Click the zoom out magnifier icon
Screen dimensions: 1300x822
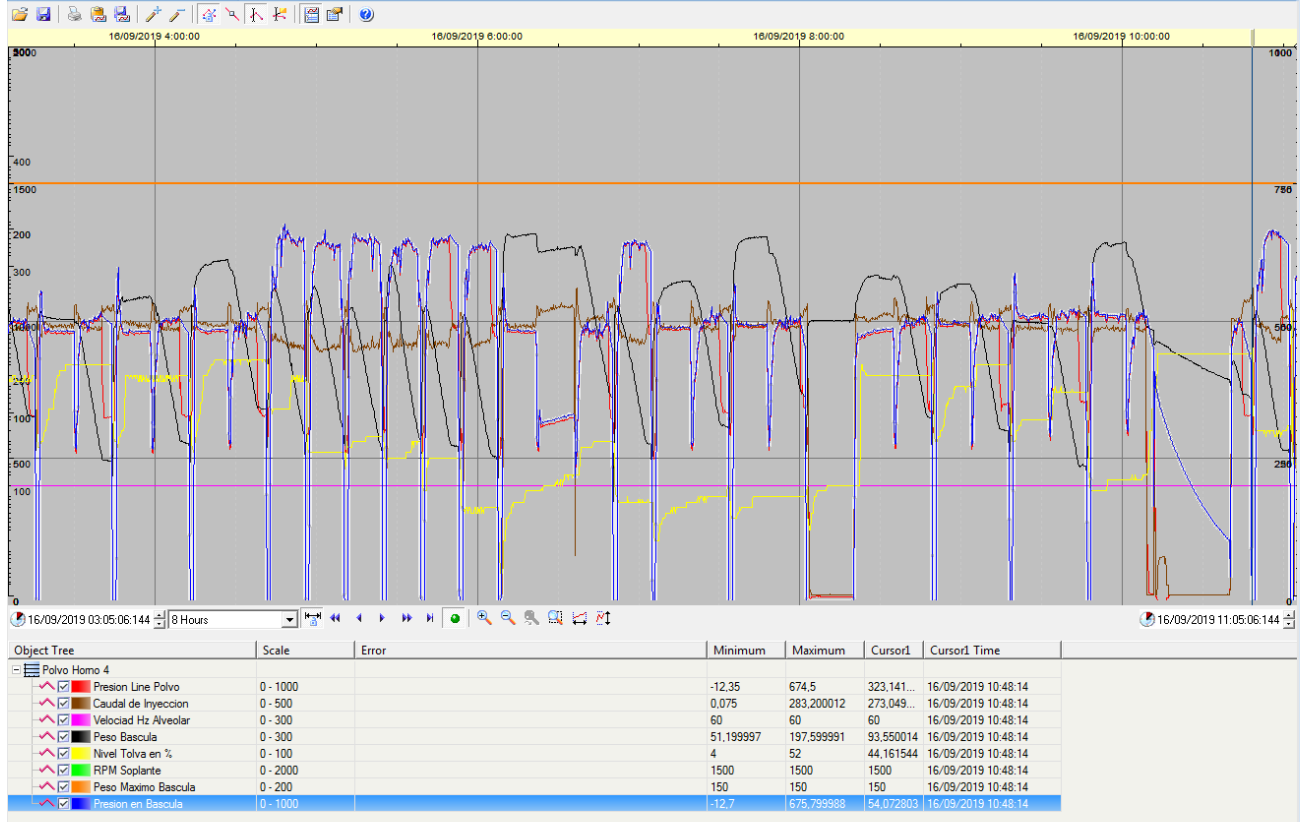coord(508,618)
